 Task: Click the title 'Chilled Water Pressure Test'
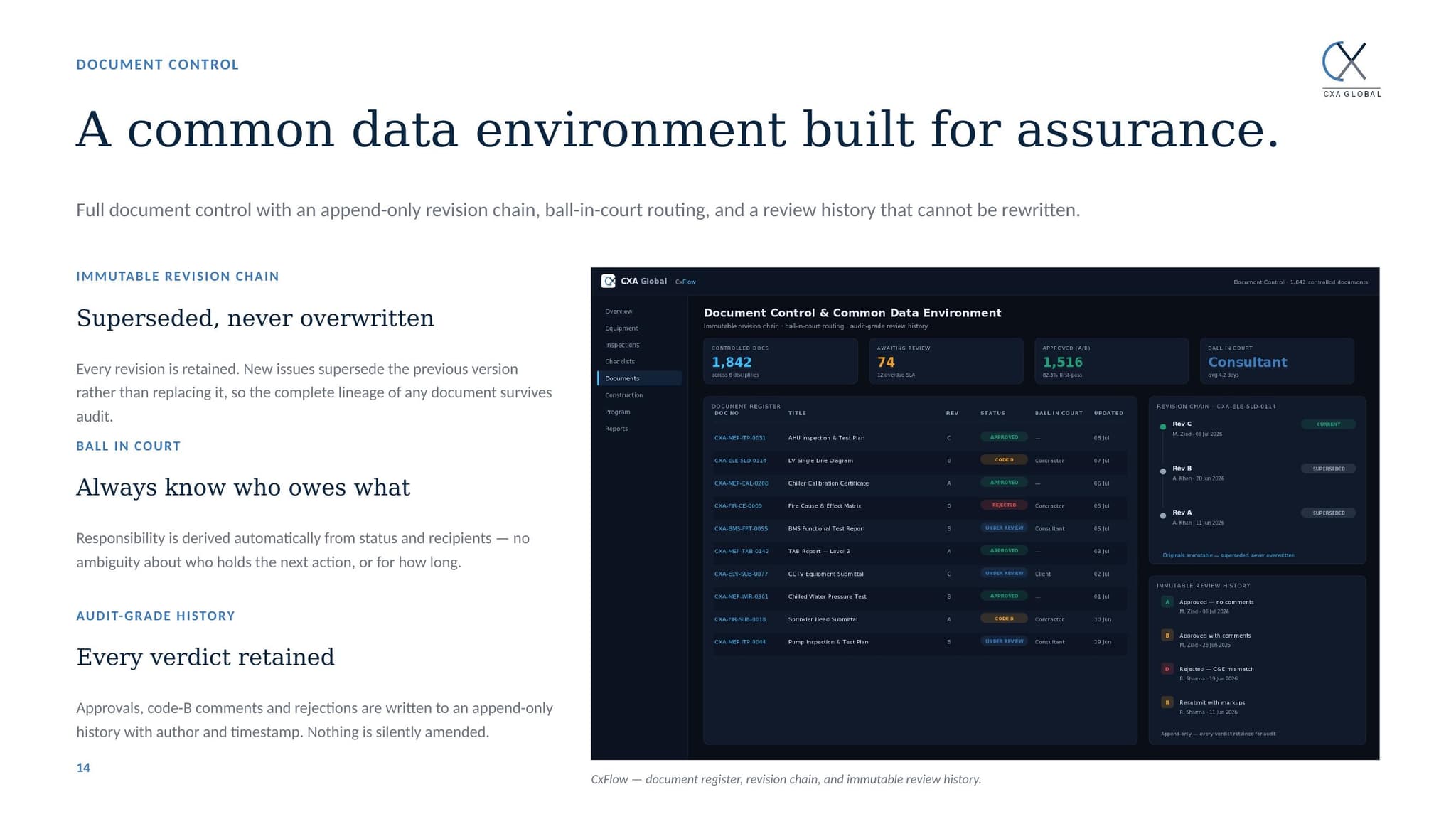[x=827, y=596]
